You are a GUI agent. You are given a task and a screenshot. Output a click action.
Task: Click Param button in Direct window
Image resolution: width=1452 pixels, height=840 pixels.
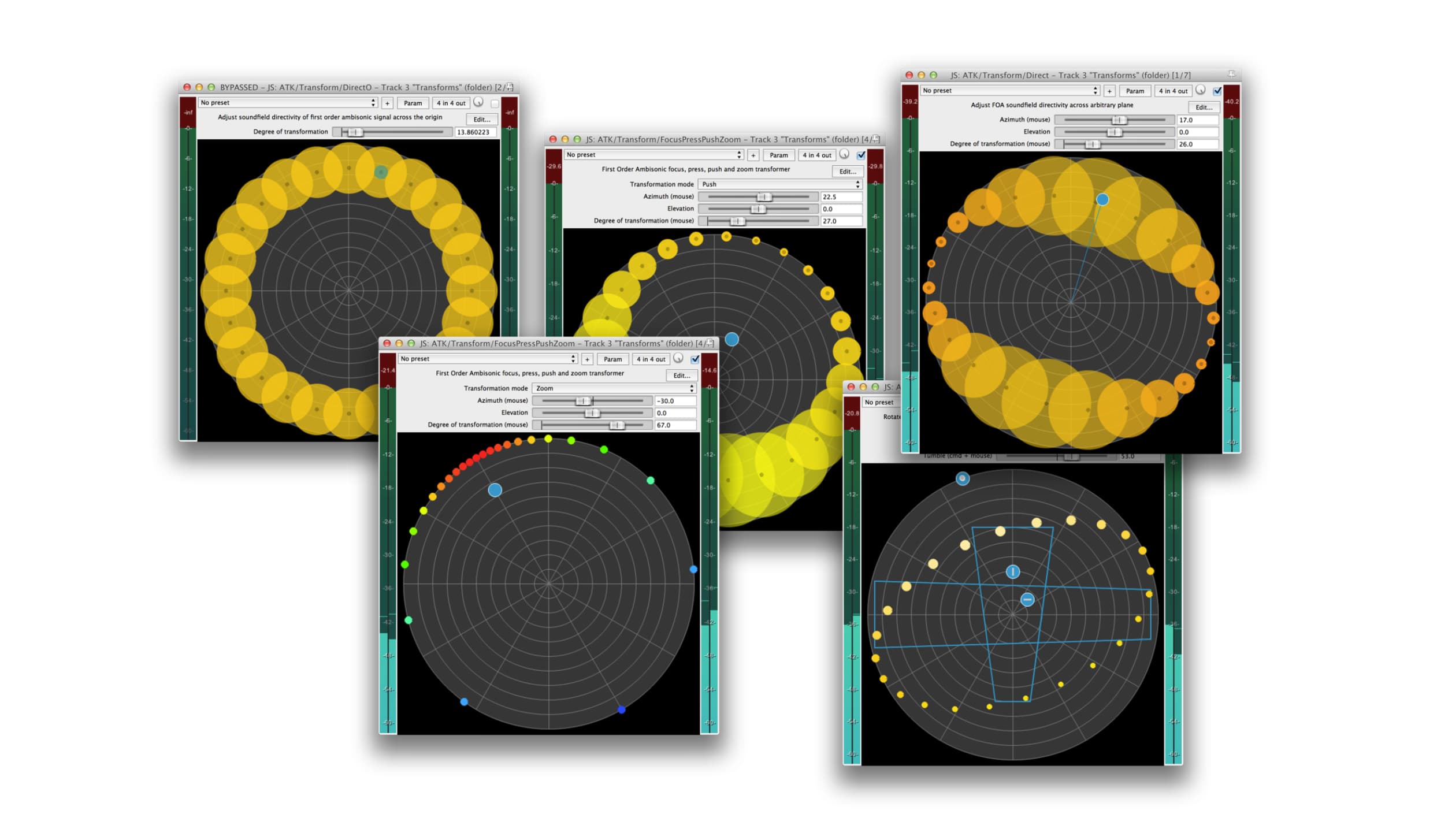[1135, 91]
